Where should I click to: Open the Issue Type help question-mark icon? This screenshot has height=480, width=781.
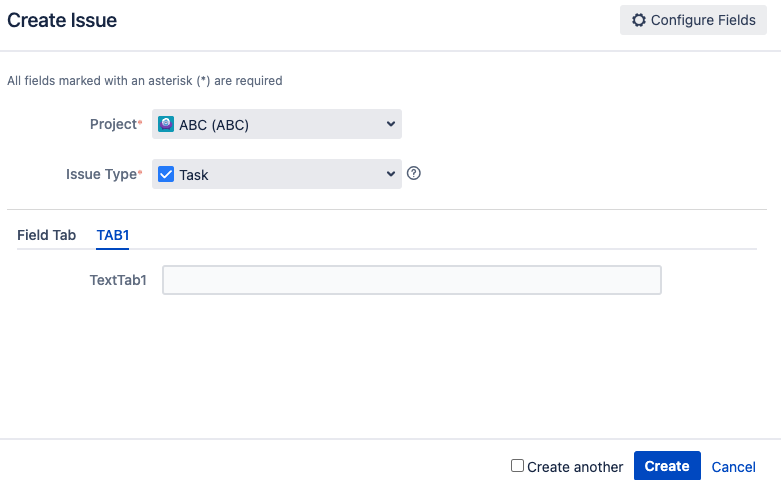(414, 173)
